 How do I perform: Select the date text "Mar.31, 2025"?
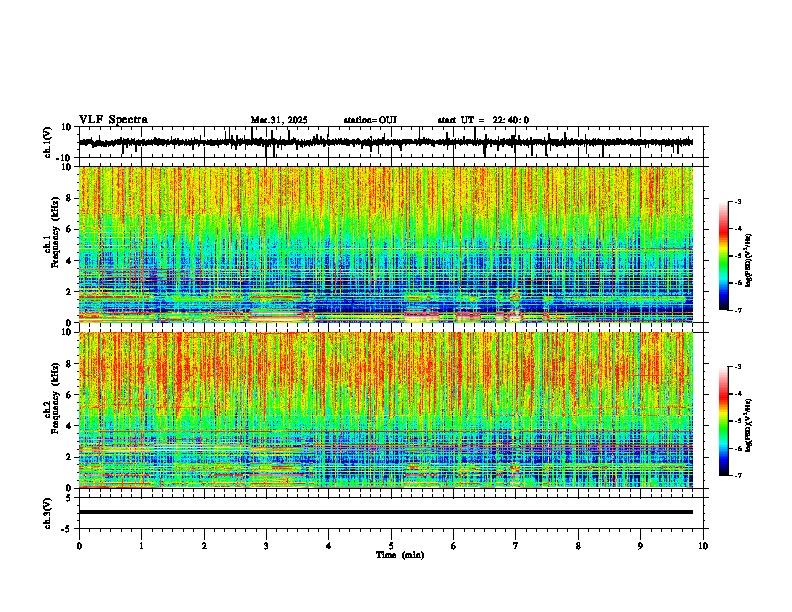point(279,120)
